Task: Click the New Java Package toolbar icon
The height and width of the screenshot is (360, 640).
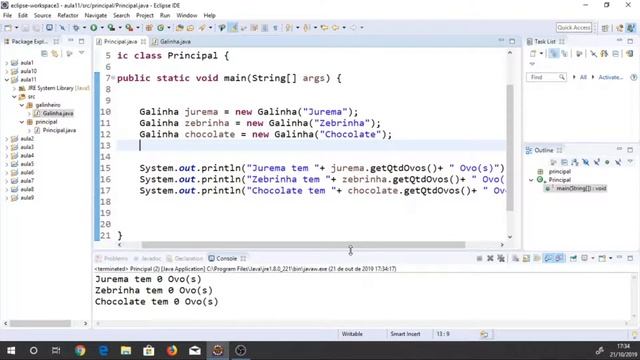Action: coord(149,28)
